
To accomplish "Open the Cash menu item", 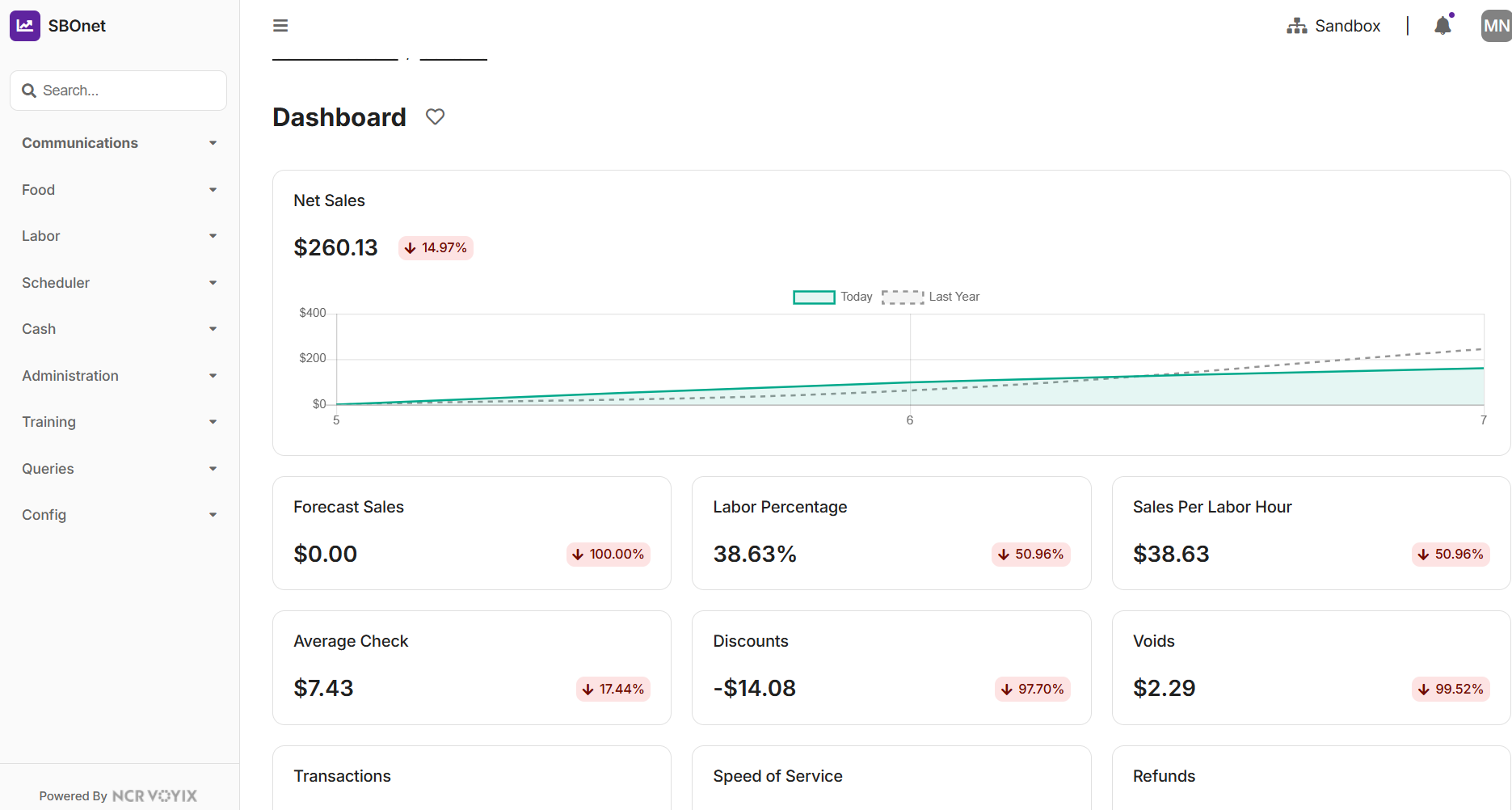I will [39, 329].
